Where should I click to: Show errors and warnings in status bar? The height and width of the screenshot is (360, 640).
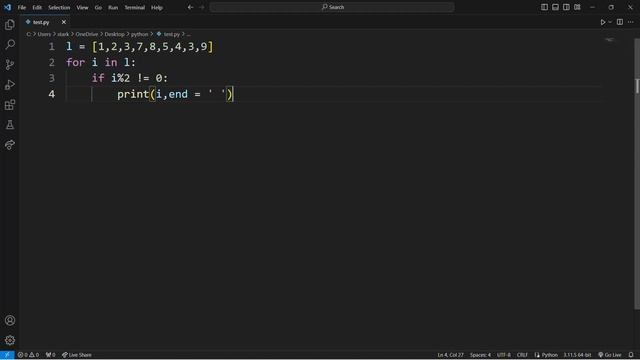click(28, 355)
